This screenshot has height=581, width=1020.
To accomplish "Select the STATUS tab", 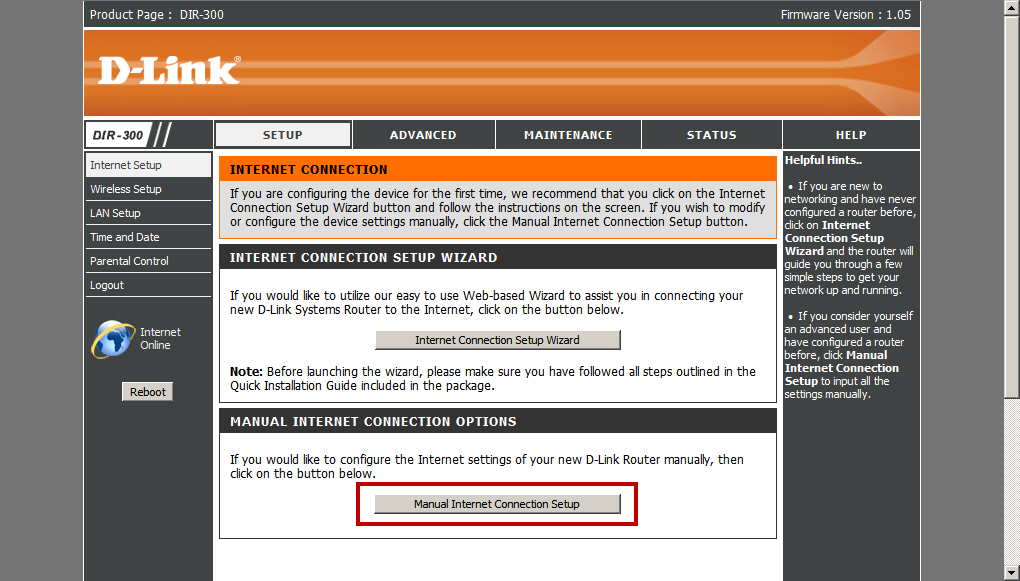I will point(711,135).
